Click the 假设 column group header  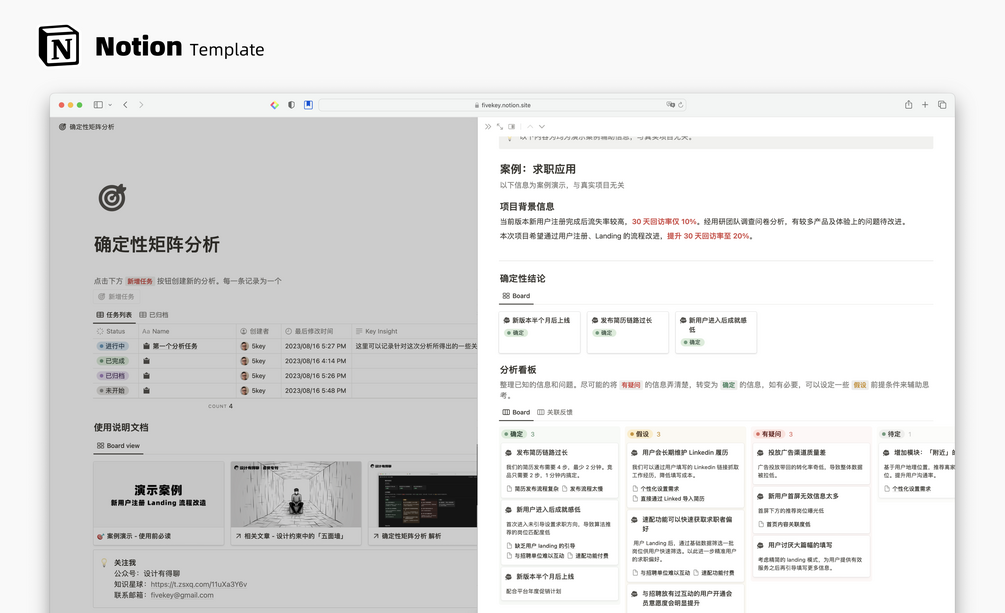[639, 434]
